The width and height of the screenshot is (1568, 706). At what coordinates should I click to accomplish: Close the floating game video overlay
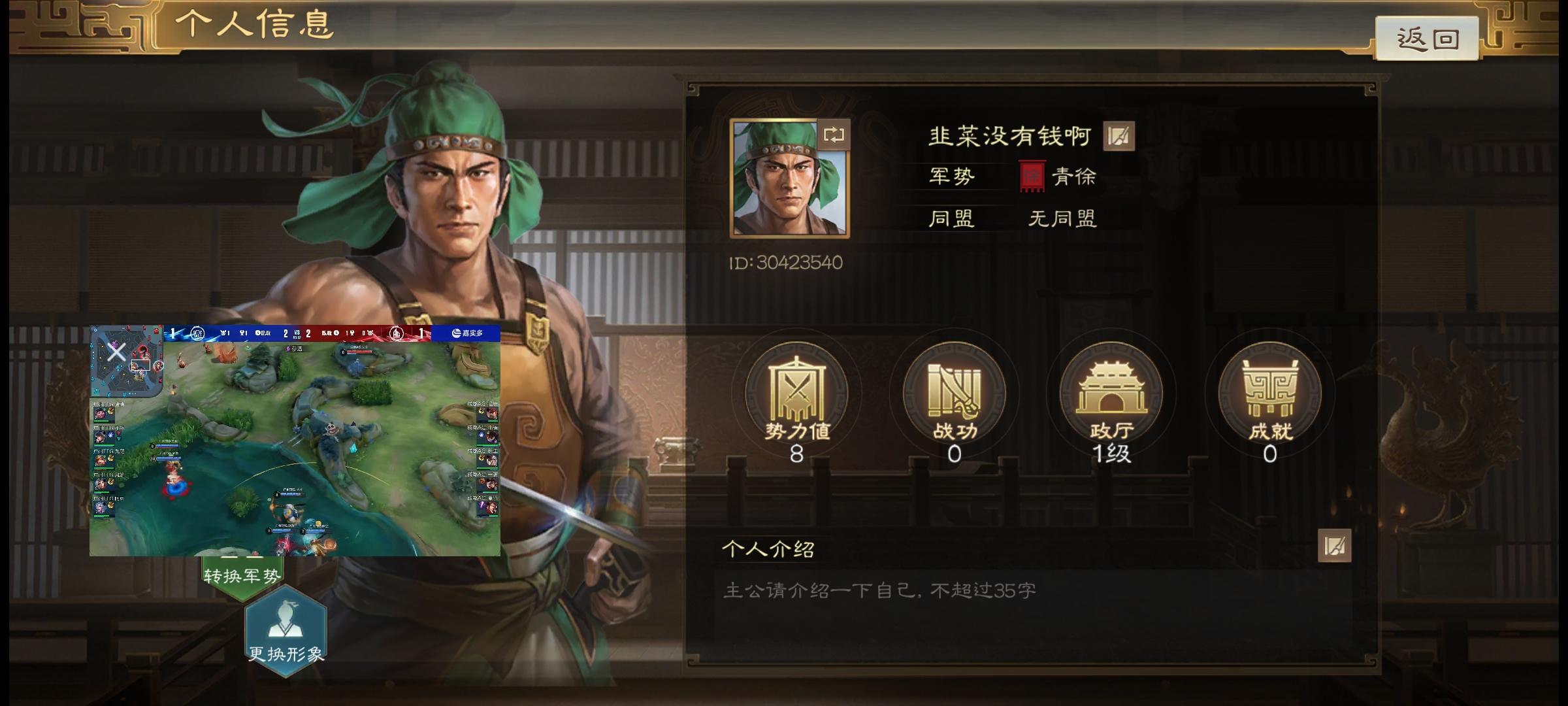[x=116, y=352]
